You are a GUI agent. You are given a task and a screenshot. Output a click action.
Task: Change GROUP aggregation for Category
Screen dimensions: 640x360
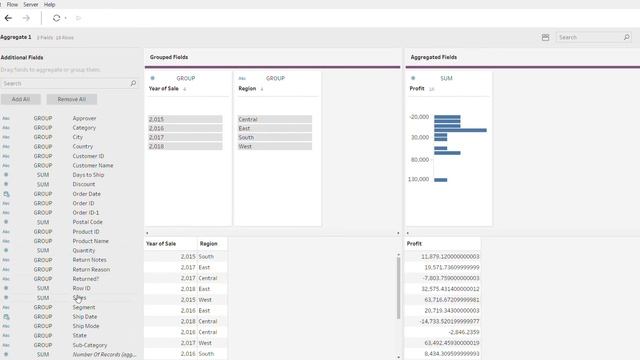(x=43, y=127)
